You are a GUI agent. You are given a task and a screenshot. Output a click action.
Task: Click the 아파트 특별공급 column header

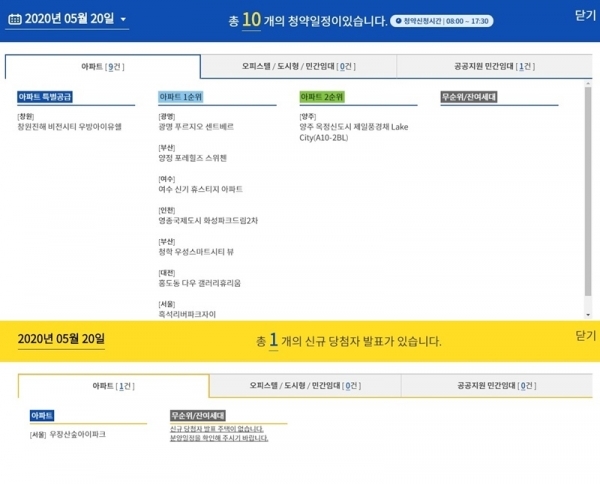pos(45,97)
